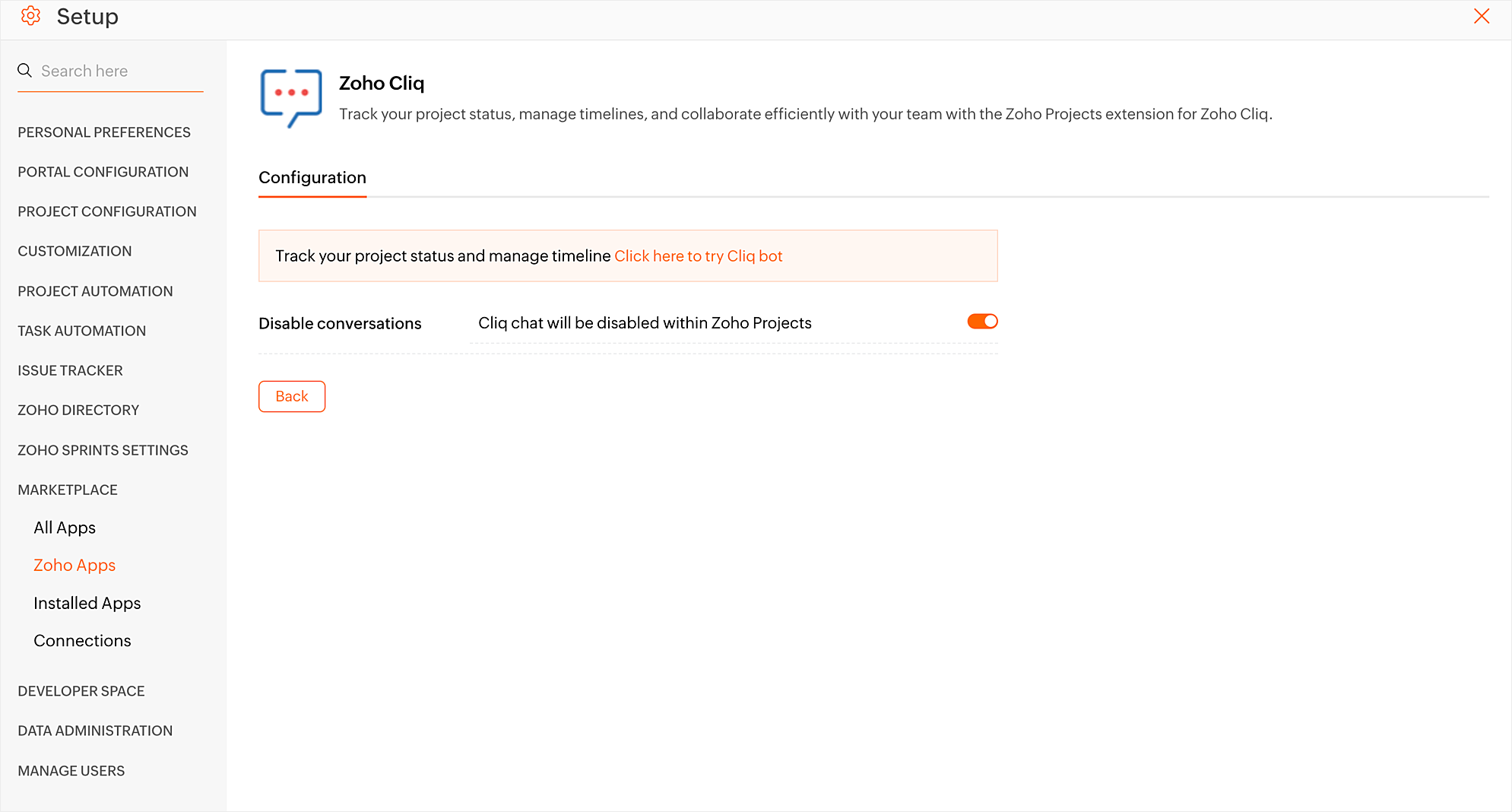Viewport: 1512px width, 812px height.
Task: Open Personal Preferences section
Action: [x=104, y=132]
